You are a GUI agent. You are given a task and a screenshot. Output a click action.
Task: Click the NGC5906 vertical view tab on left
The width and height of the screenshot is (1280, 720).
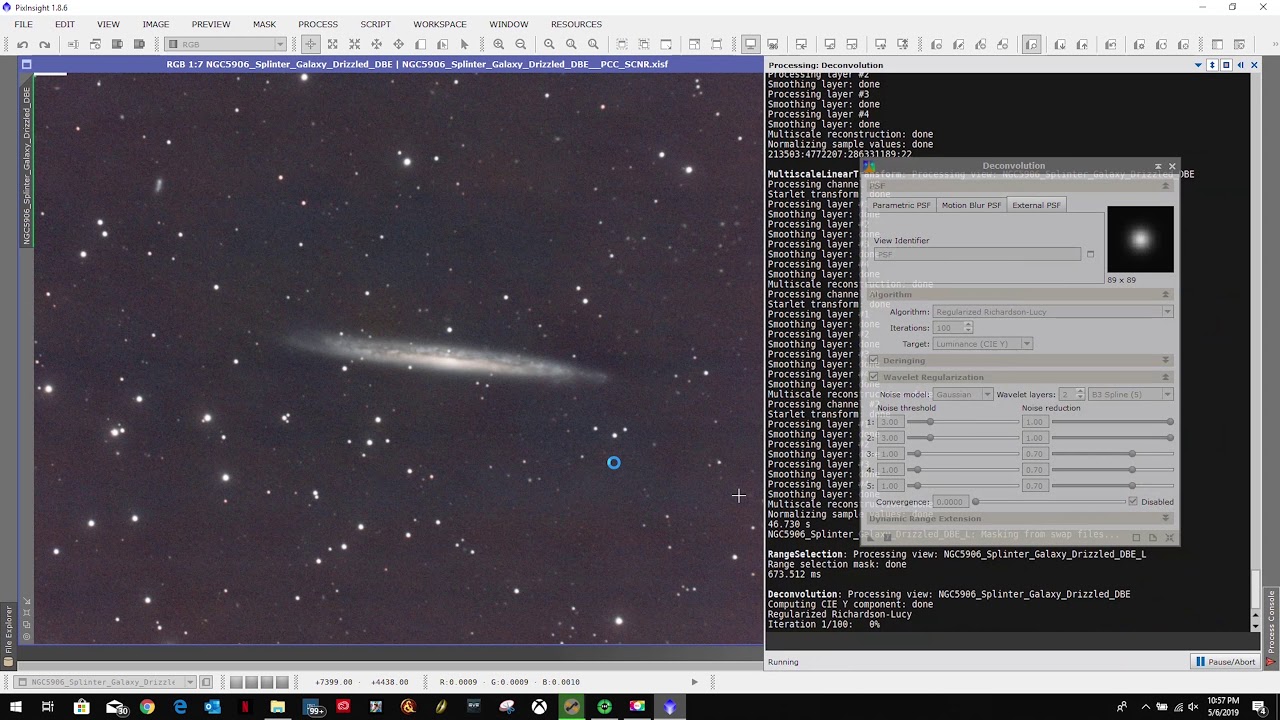(27, 165)
